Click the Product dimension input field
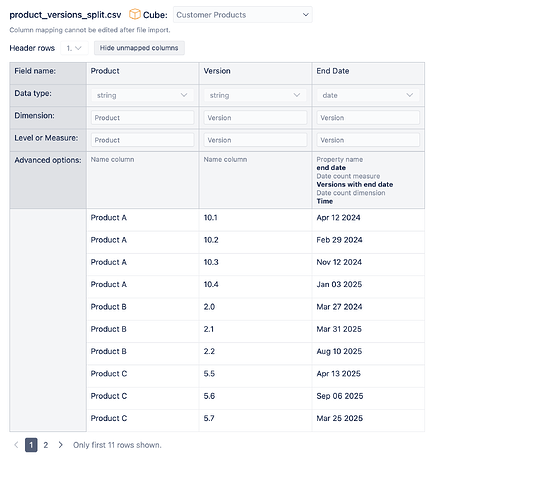Image resolution: width=548 pixels, height=499 pixels. 143,118
